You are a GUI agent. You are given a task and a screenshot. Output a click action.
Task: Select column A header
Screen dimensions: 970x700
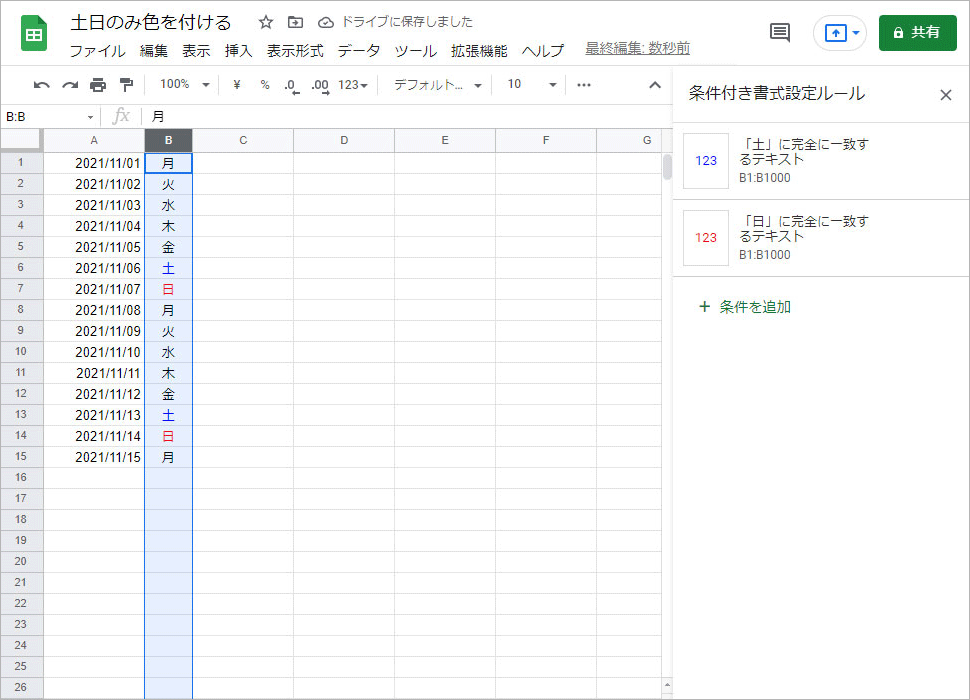click(94, 140)
